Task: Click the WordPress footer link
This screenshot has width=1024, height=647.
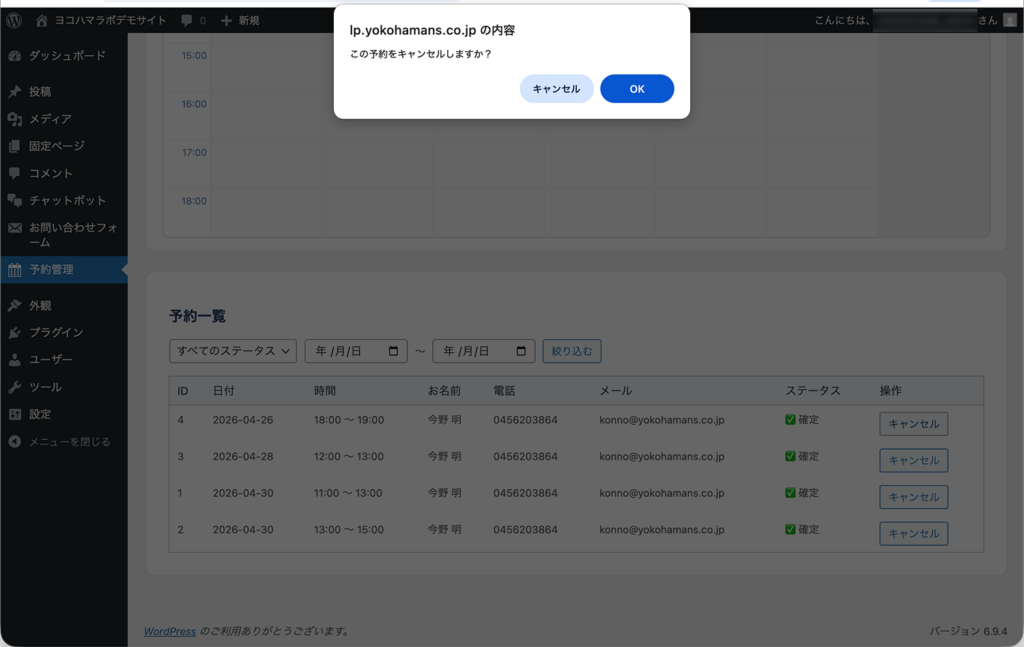Action: [x=170, y=631]
